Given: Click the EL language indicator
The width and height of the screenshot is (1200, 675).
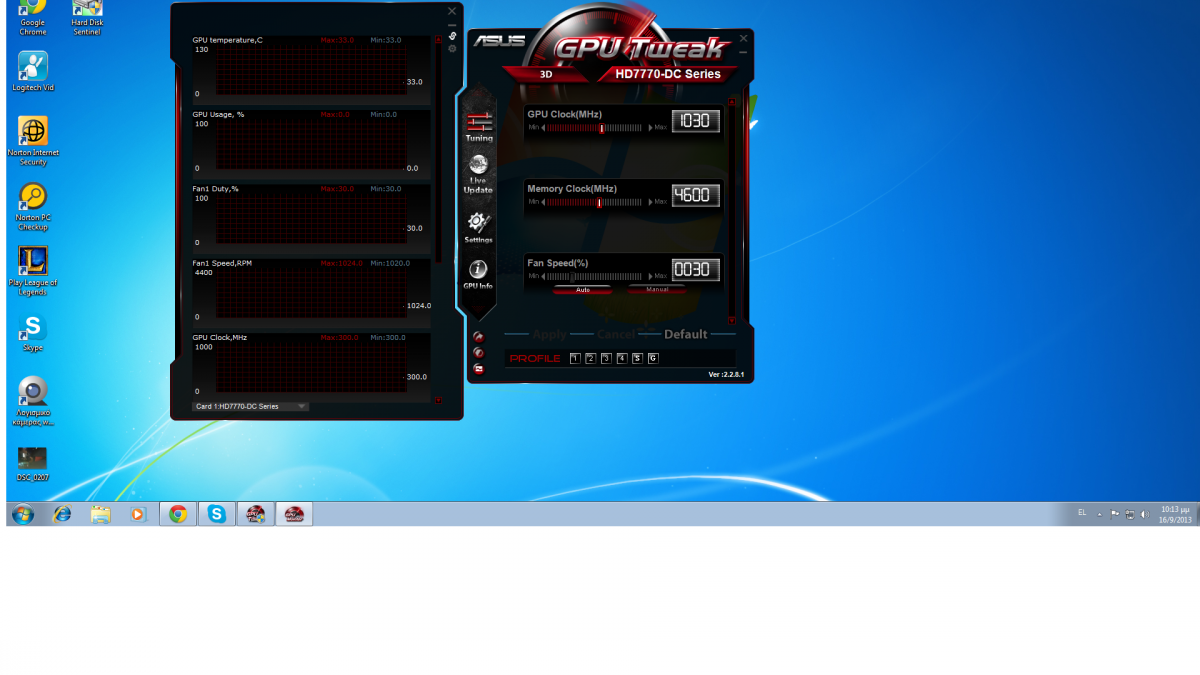Looking at the screenshot, I should 1082,513.
